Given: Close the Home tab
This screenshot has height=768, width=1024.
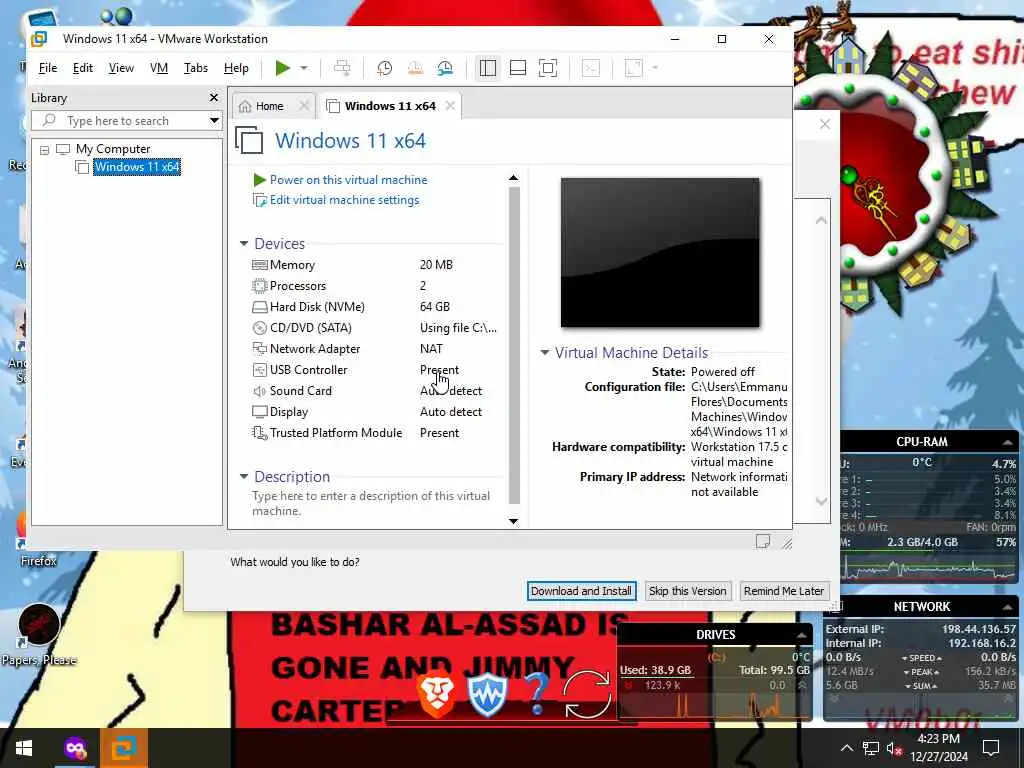Looking at the screenshot, I should 304,106.
